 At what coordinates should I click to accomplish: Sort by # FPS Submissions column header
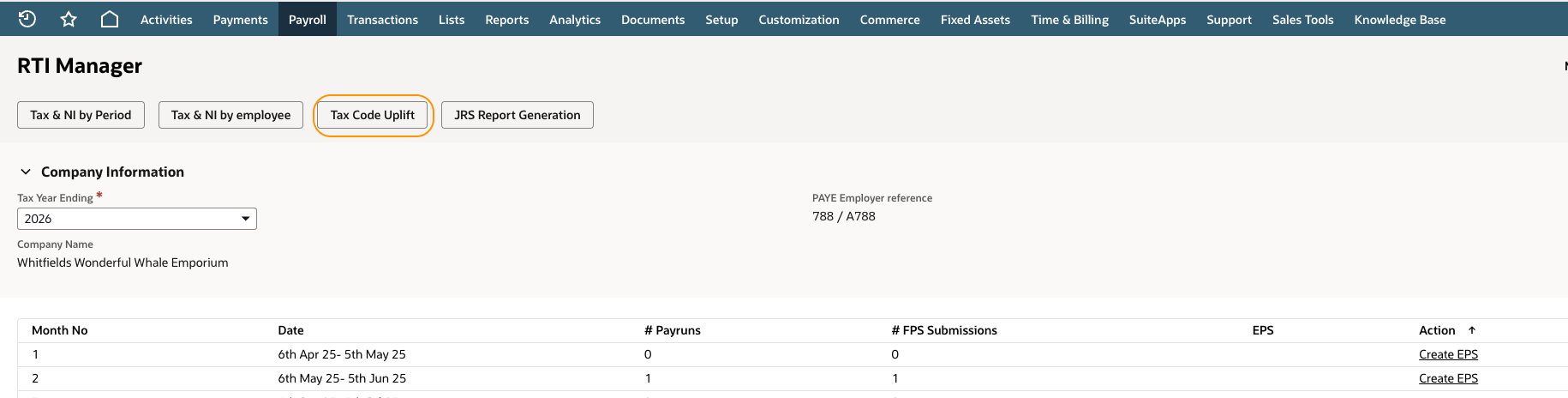pyautogui.click(x=944, y=330)
